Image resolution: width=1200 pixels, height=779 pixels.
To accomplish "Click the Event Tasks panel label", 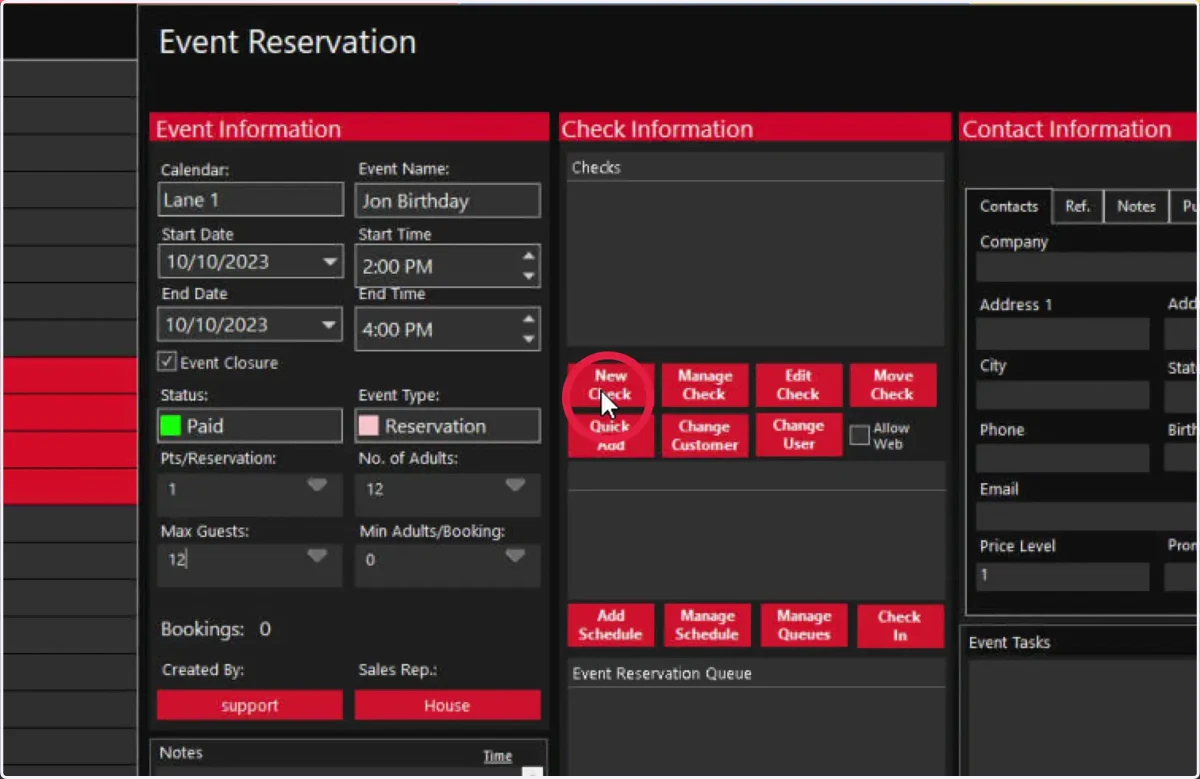I will coord(1009,642).
